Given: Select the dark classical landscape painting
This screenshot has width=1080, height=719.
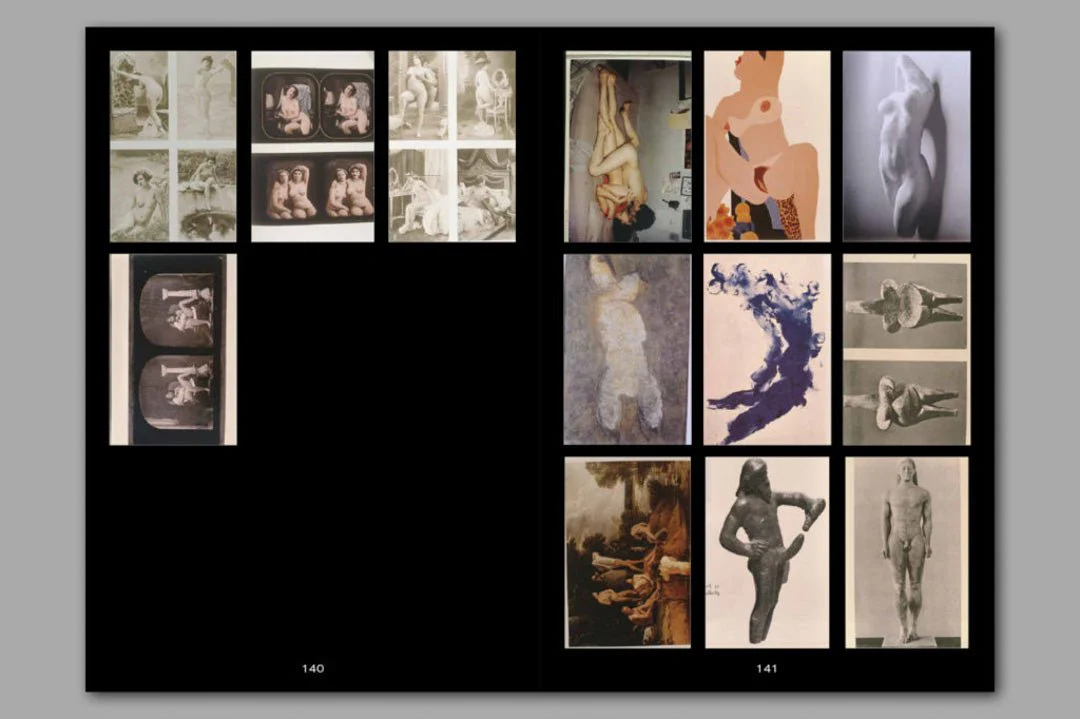Looking at the screenshot, I should click(627, 552).
